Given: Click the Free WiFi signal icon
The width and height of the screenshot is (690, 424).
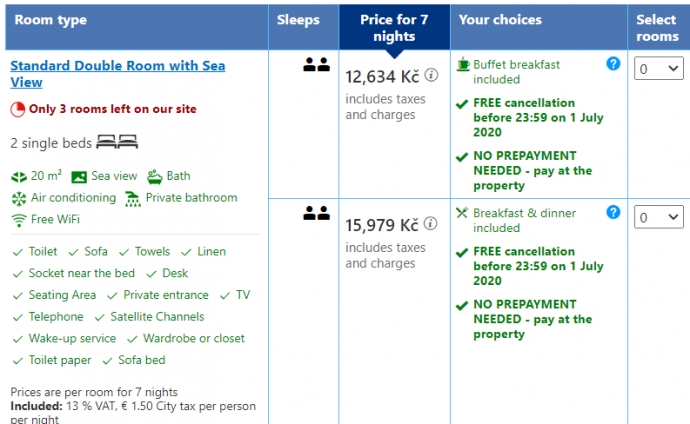Looking at the screenshot, I should click(x=19, y=220).
